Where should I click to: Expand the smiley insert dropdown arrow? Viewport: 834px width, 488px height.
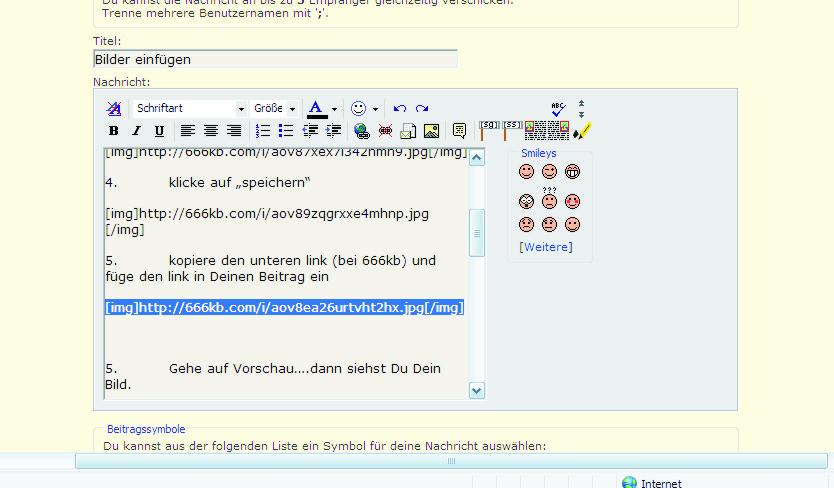[376, 109]
